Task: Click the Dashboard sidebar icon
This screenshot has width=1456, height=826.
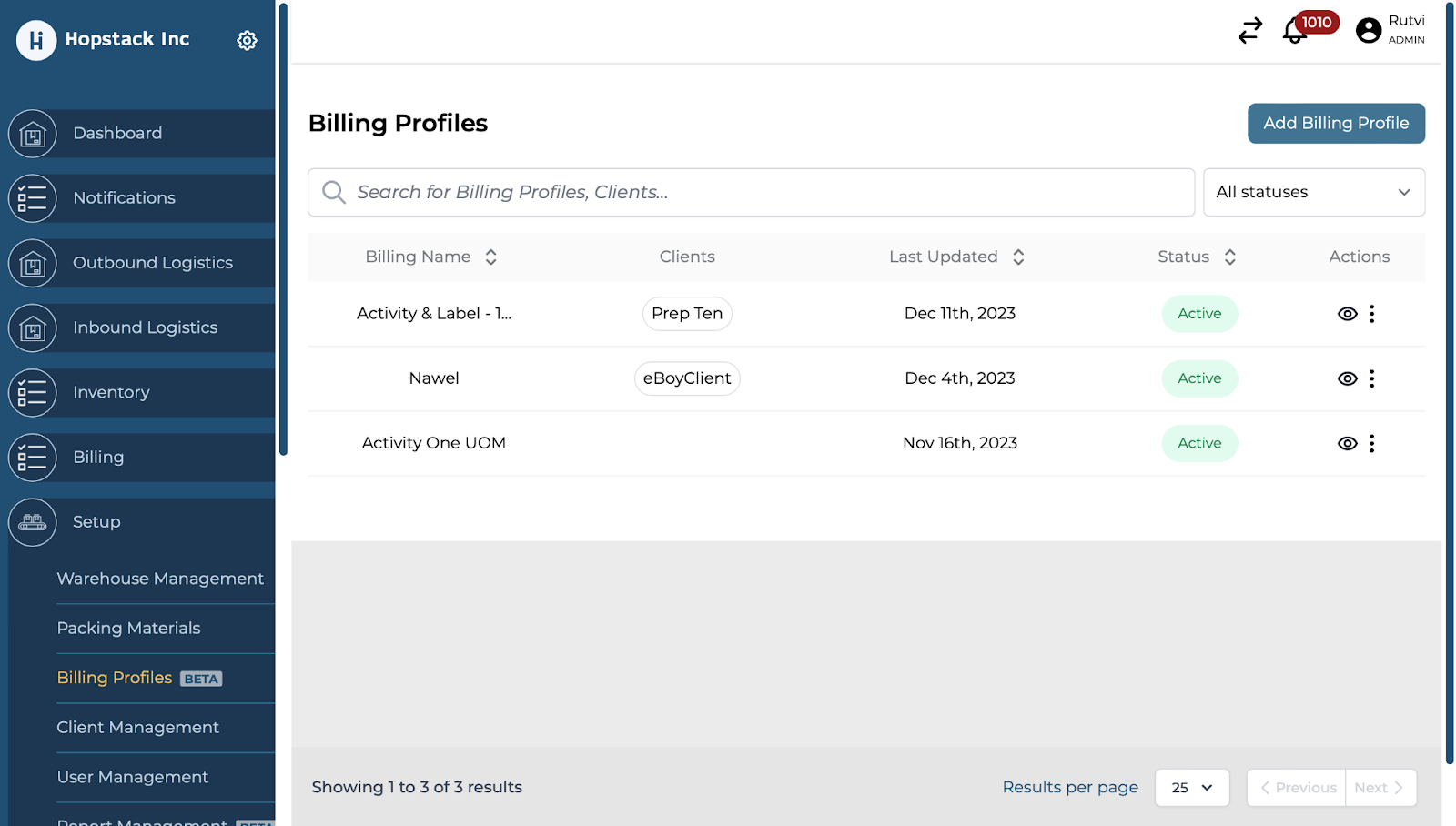Action: click(33, 134)
